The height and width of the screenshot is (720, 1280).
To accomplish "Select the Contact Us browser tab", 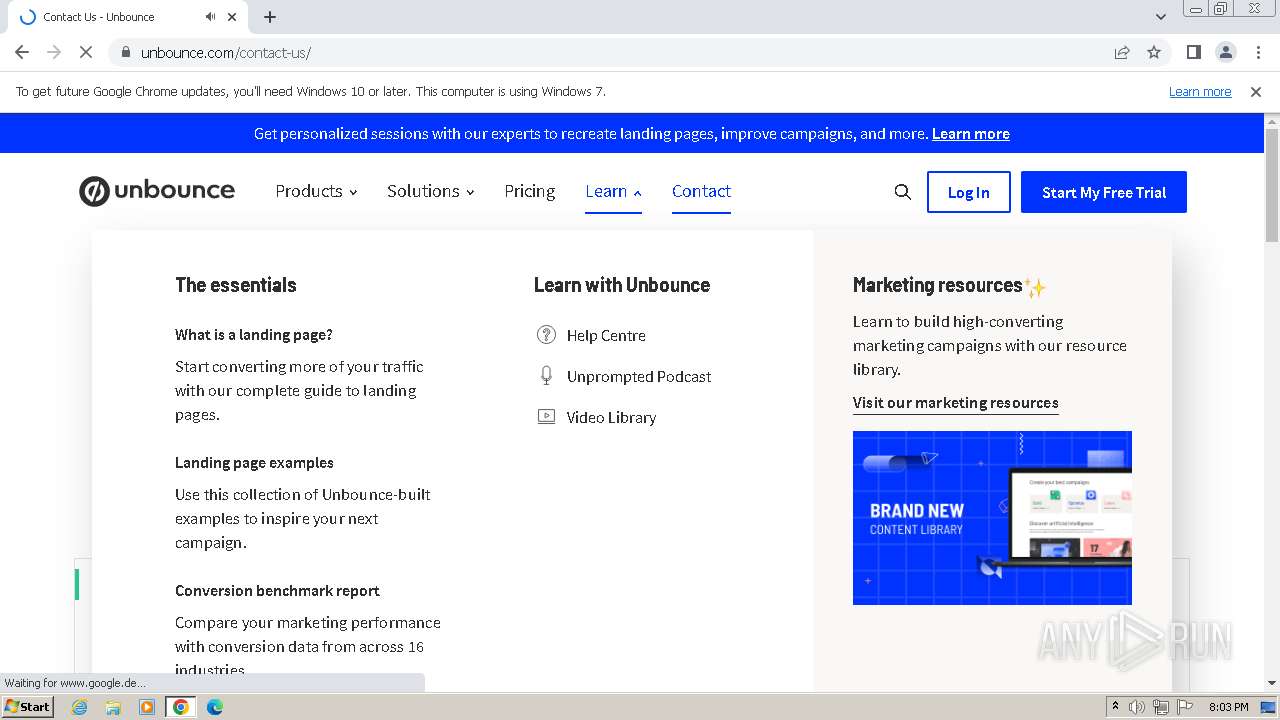I will coord(130,17).
